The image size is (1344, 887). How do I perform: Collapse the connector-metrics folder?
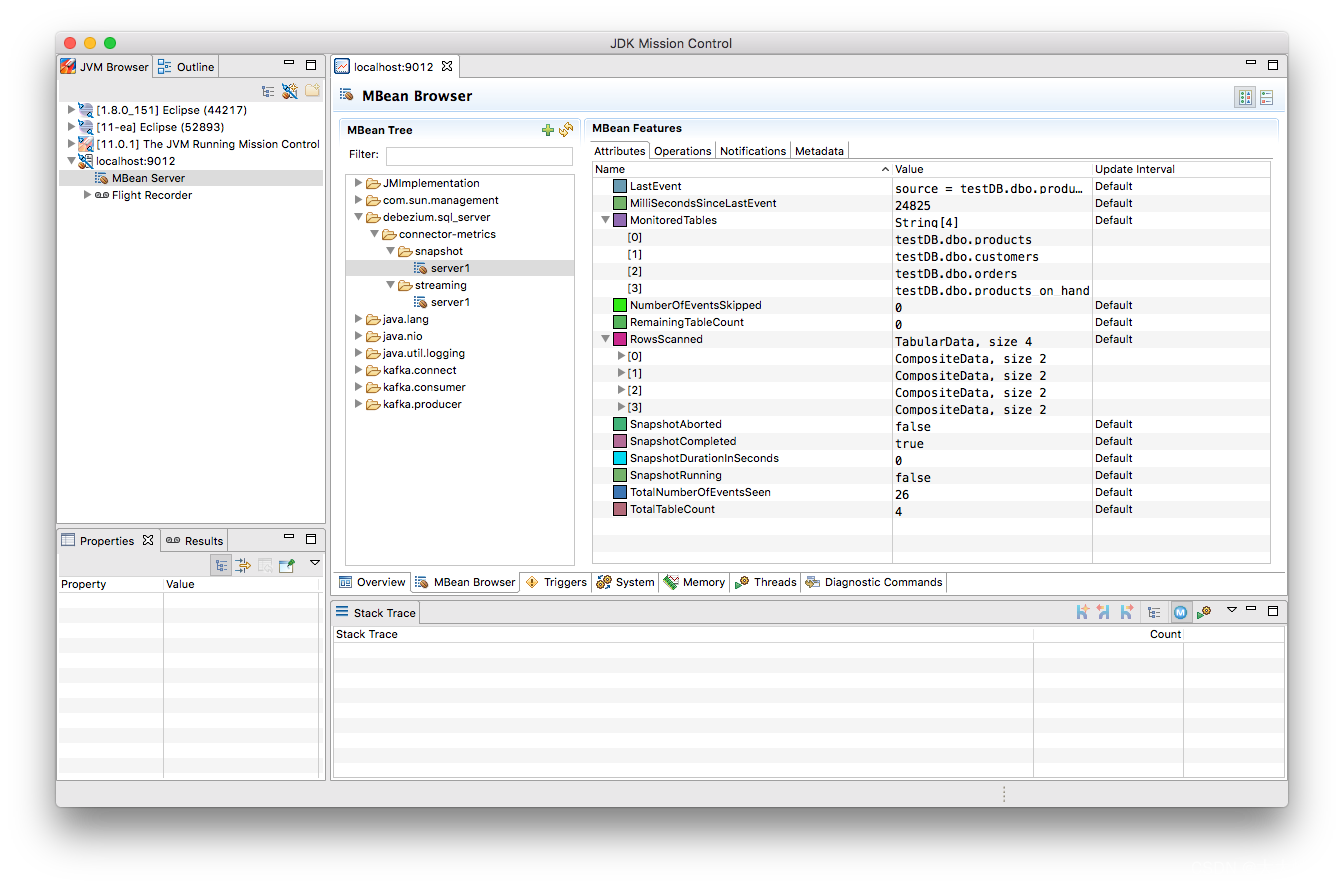point(375,234)
